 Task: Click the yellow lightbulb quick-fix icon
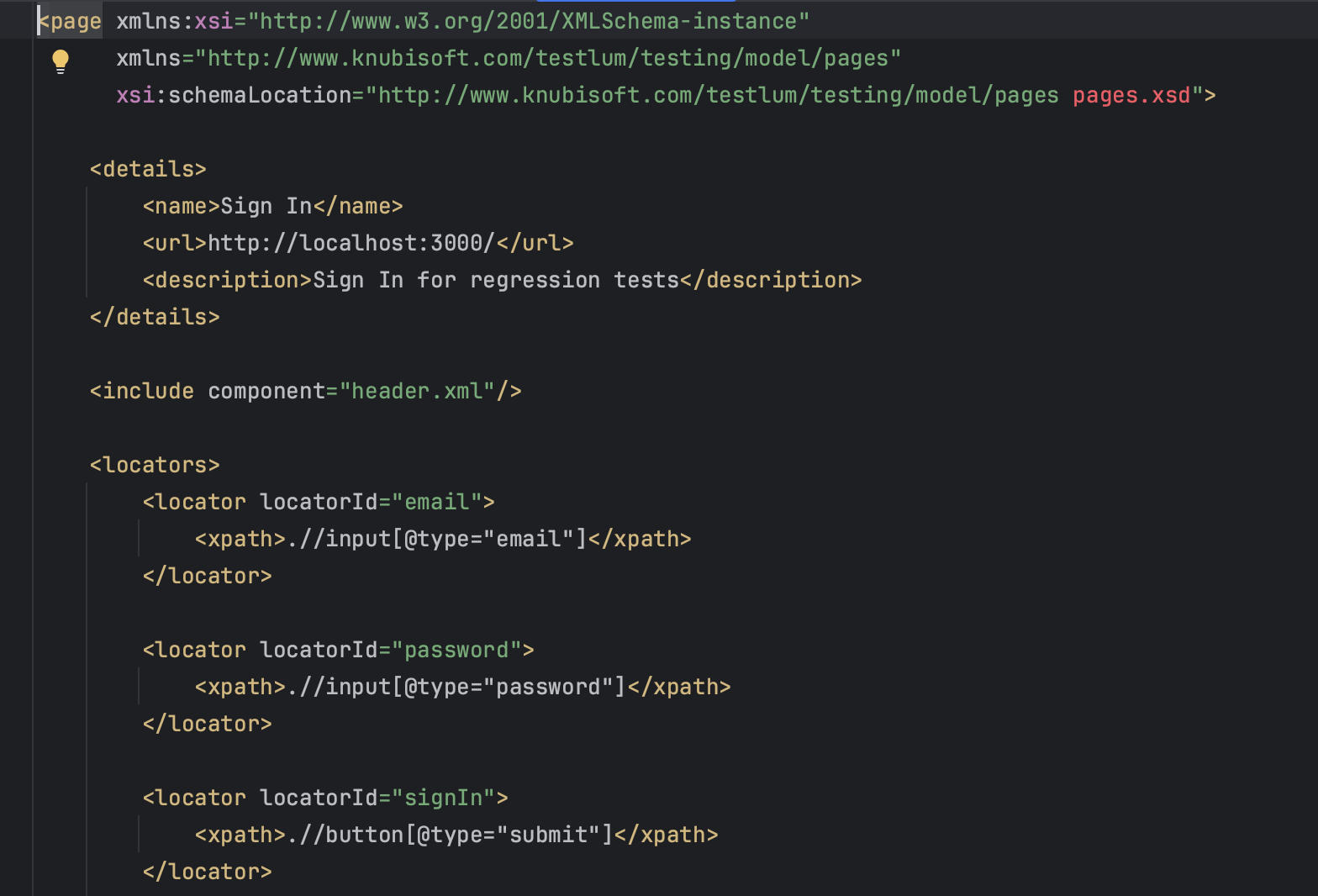coord(61,61)
